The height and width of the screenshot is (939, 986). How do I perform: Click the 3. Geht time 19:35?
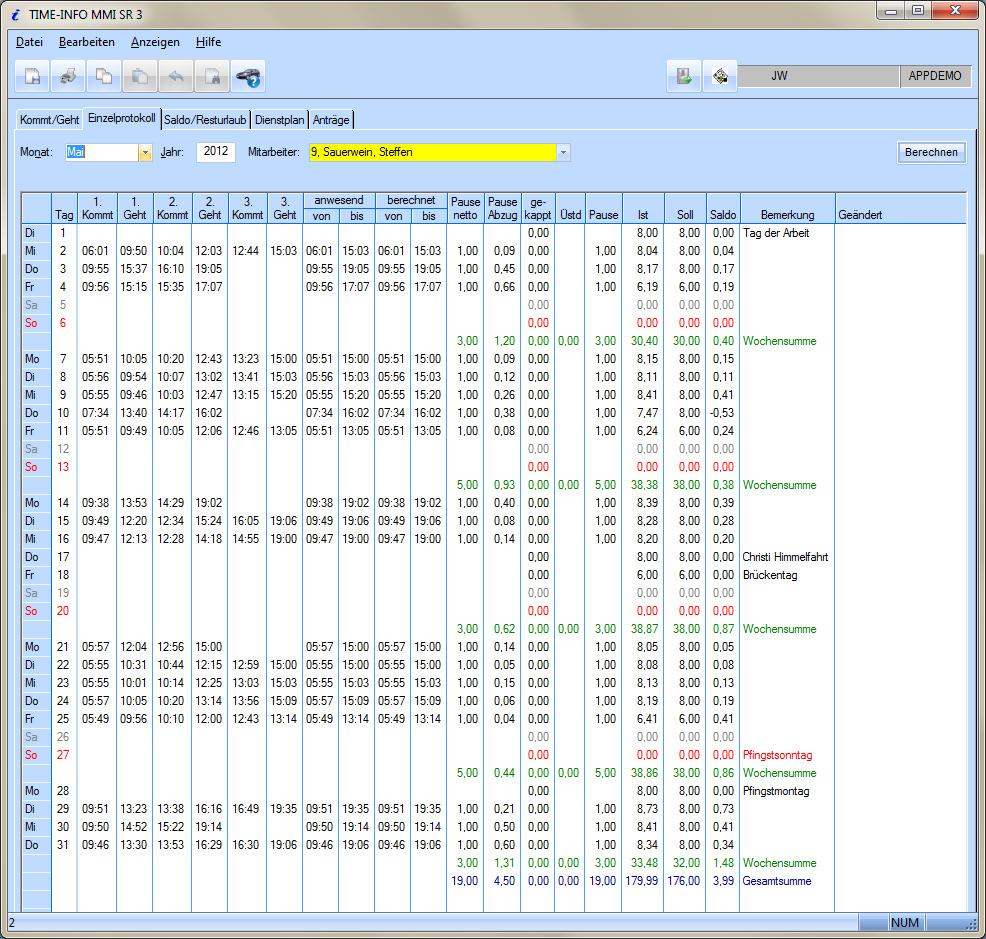pyautogui.click(x=284, y=809)
